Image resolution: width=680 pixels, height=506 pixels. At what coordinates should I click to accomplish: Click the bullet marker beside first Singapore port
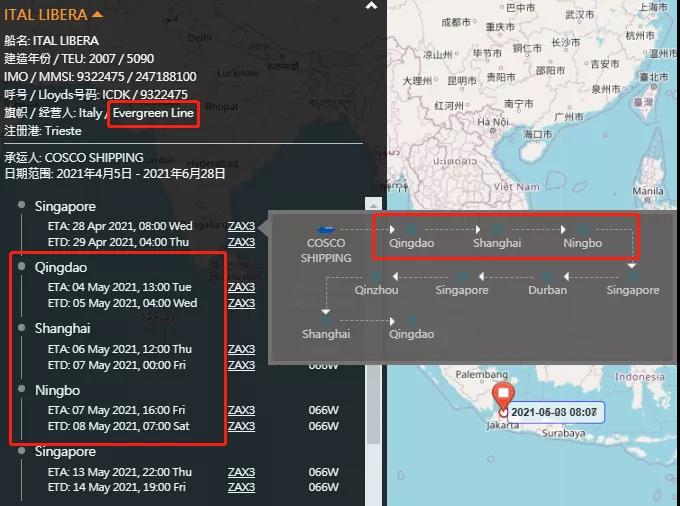pos(21,206)
